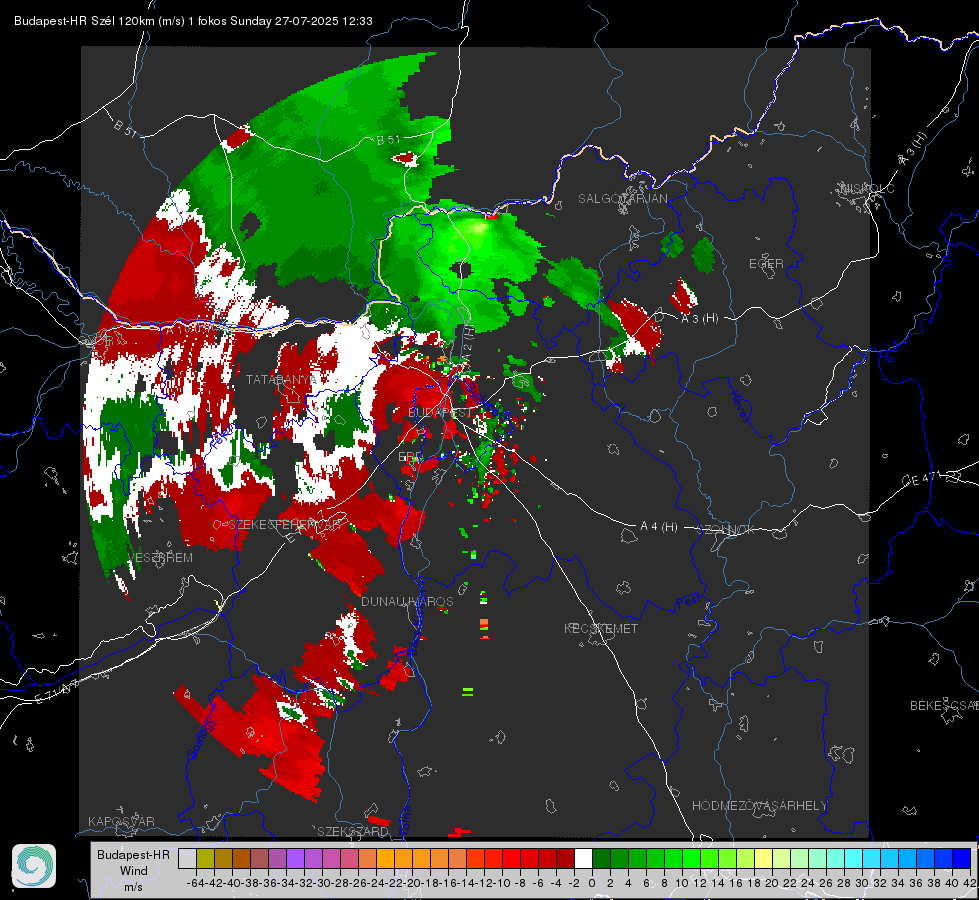
Task: Click the 0 value on legend scale
Action: point(592,883)
